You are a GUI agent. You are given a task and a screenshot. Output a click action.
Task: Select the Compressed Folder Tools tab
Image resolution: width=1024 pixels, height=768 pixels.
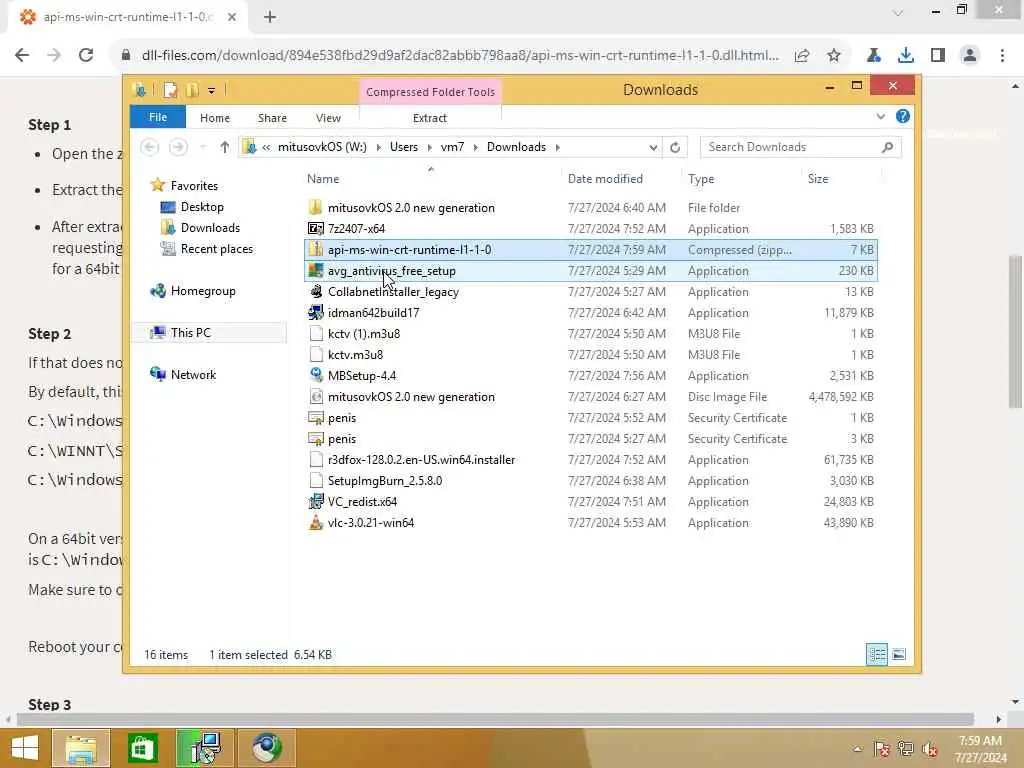tap(430, 92)
